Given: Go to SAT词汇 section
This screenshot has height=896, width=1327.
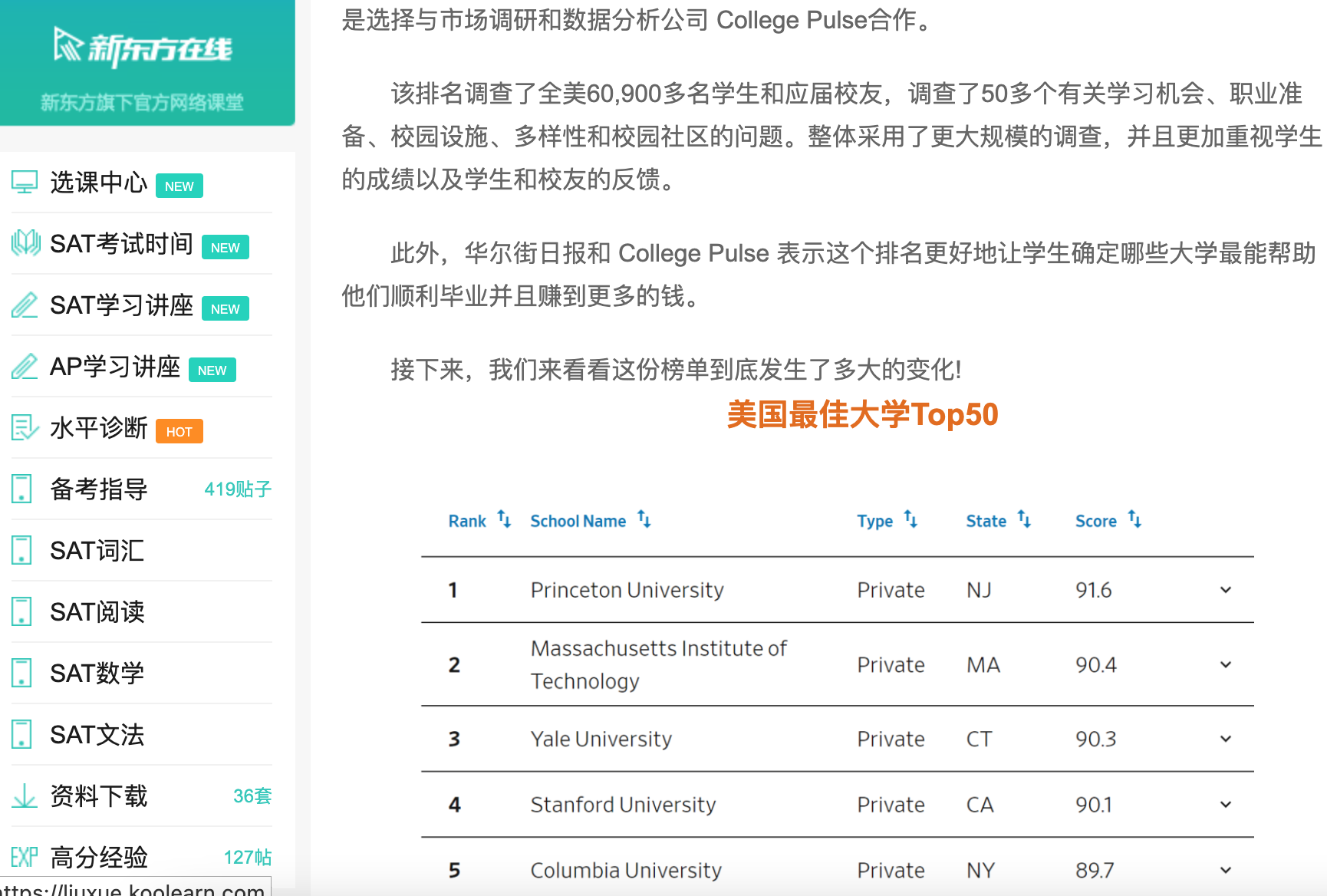Looking at the screenshot, I should coord(97,551).
